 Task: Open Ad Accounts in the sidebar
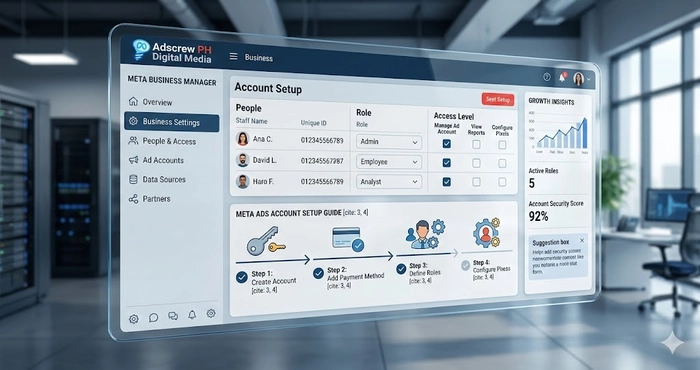coord(171,160)
